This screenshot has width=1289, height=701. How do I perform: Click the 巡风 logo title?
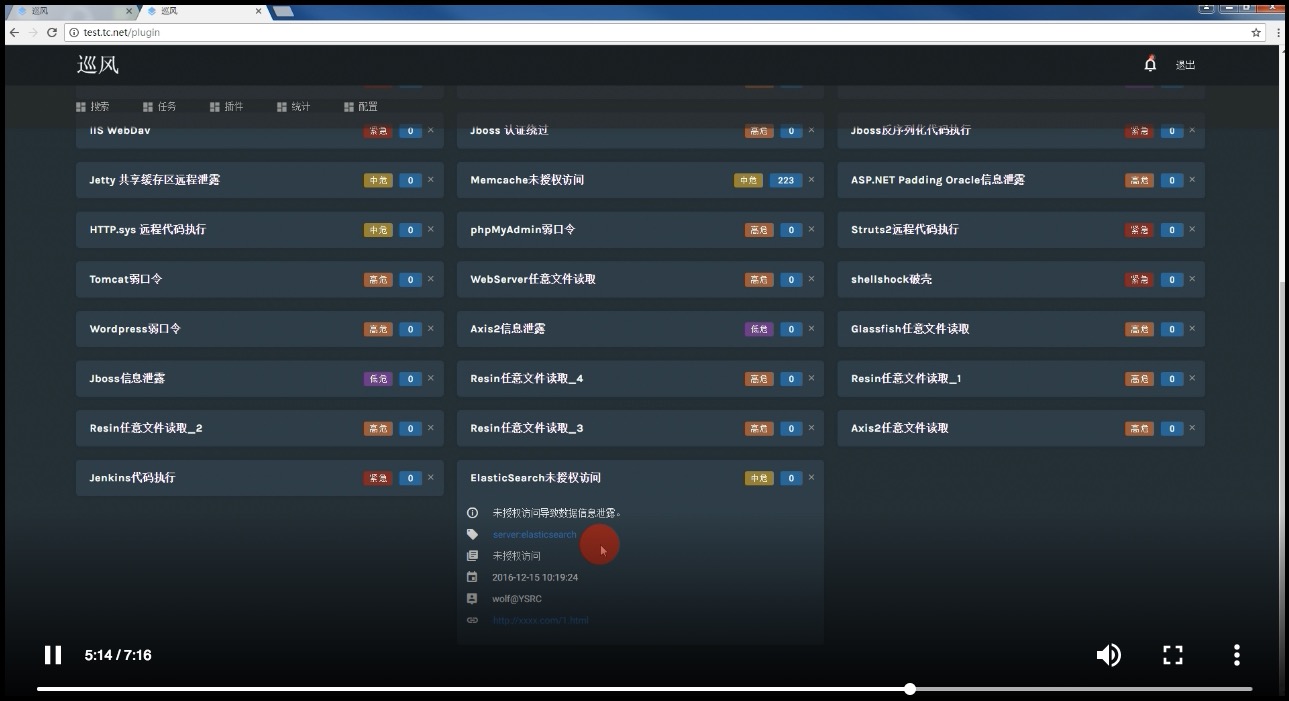(x=98, y=65)
